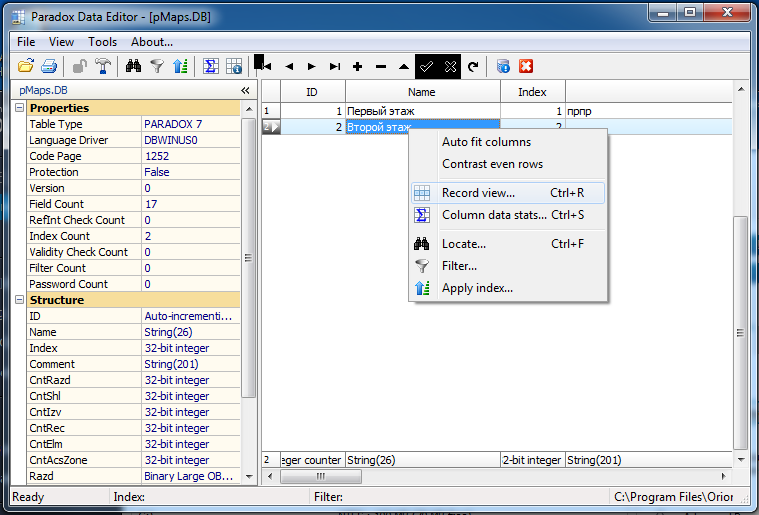The width and height of the screenshot is (759, 515).
Task: Click the Table Type property row
Action: 134,124
